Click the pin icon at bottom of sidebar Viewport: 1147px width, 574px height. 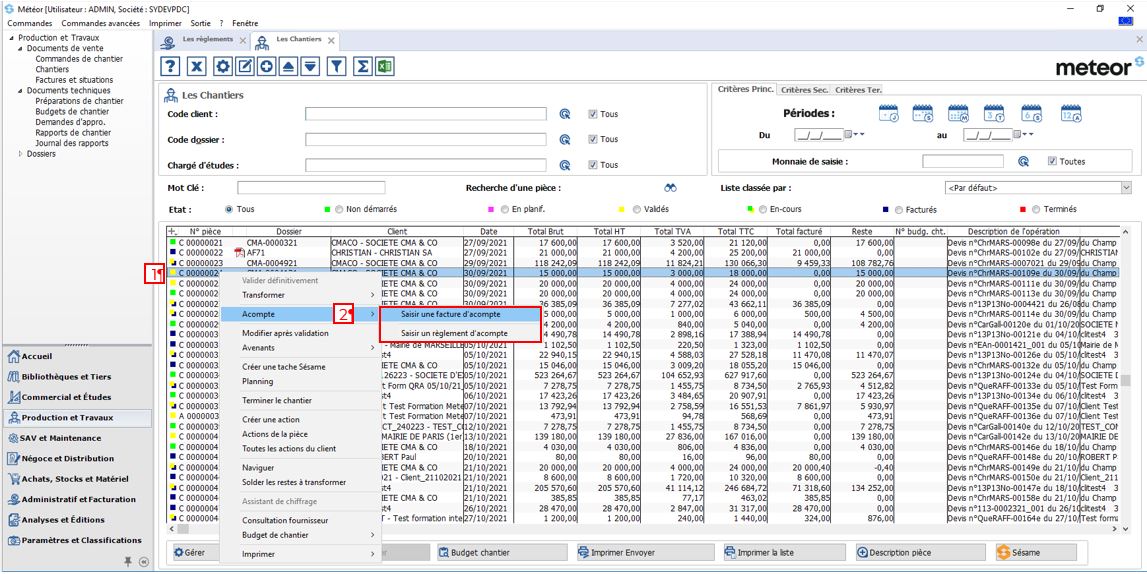128,561
